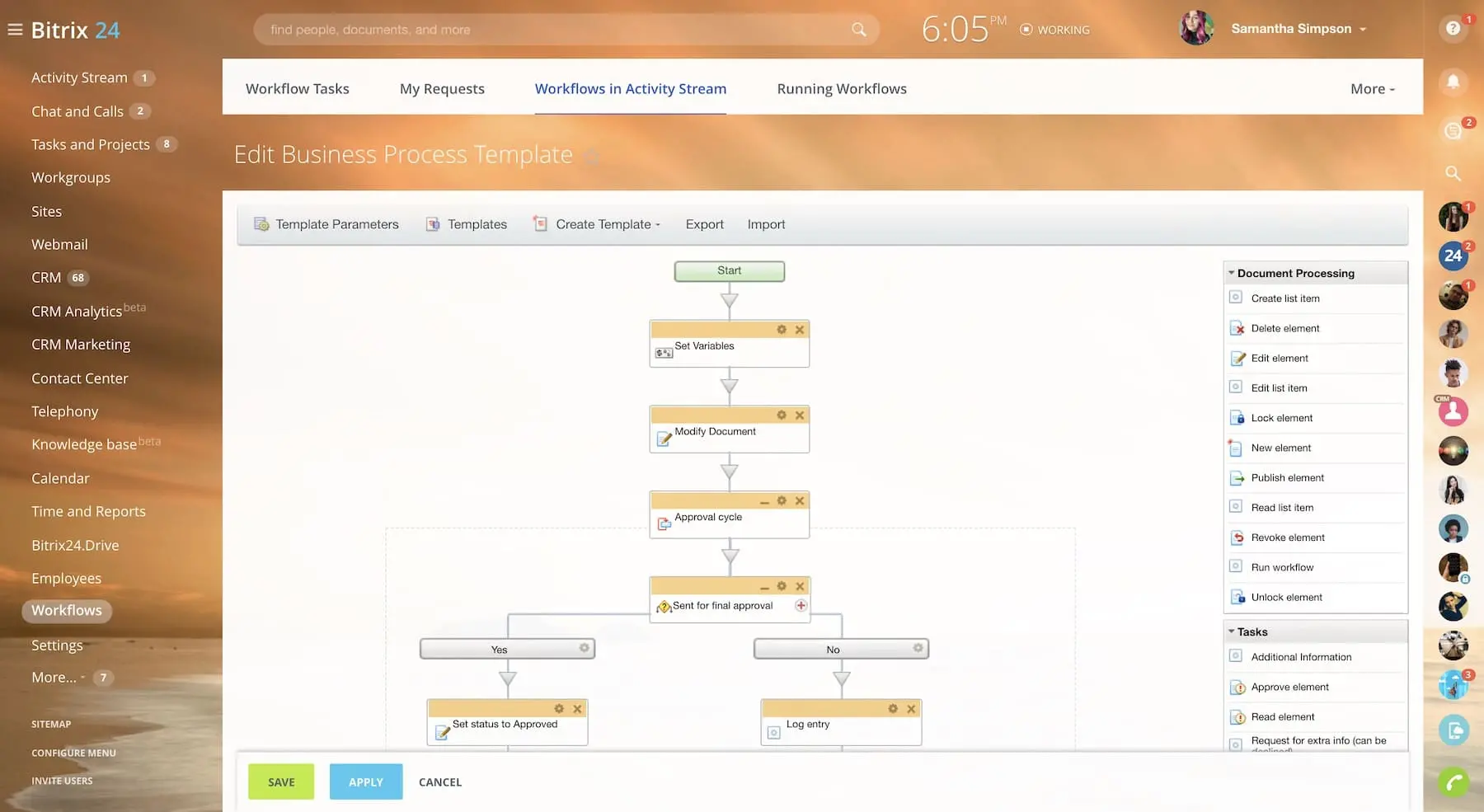1484x812 pixels.
Task: Click the CANCEL link
Action: (439, 781)
